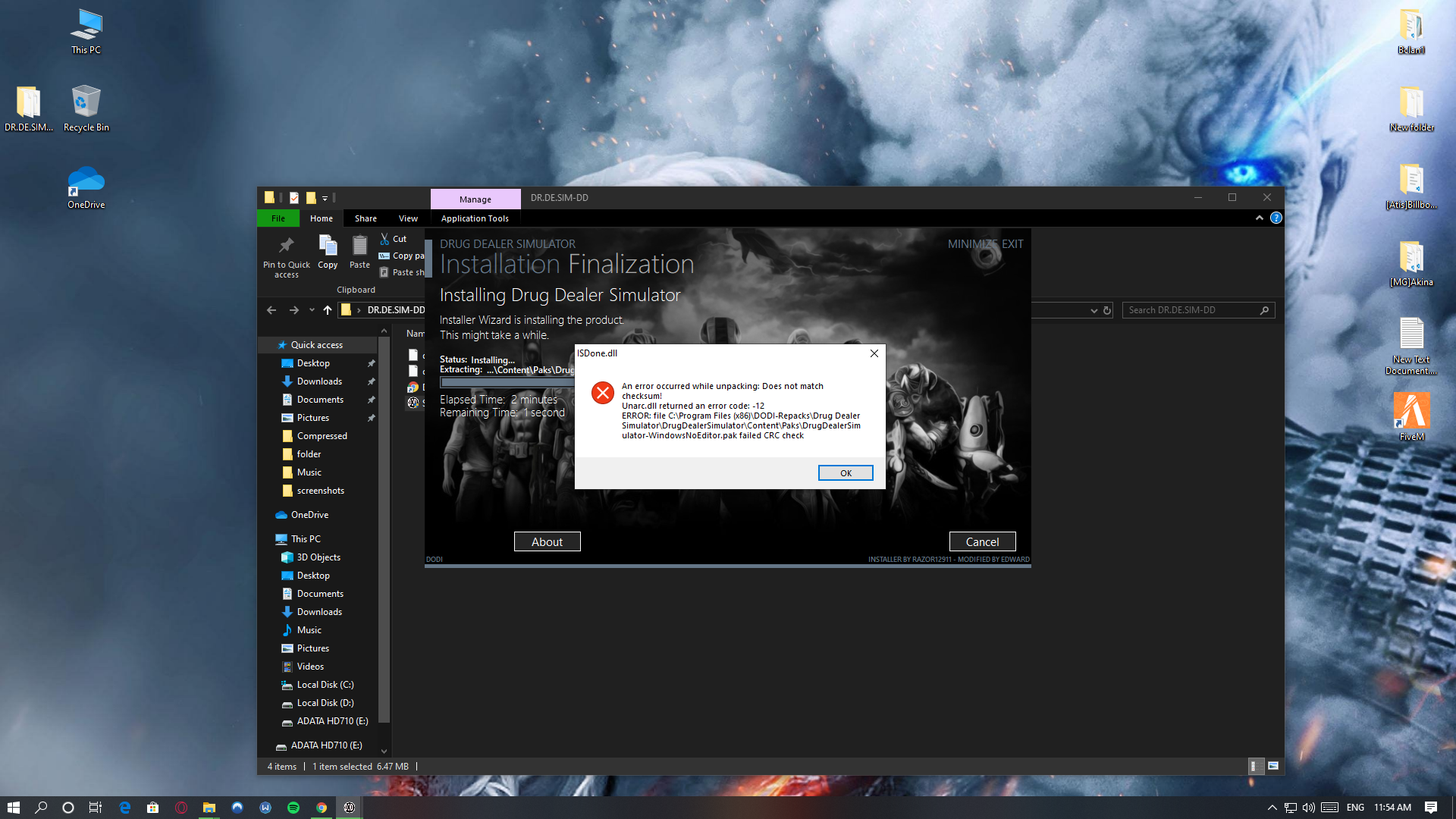Click Pin to Quick access icon
This screenshot has width=1456, height=819.
tap(286, 246)
